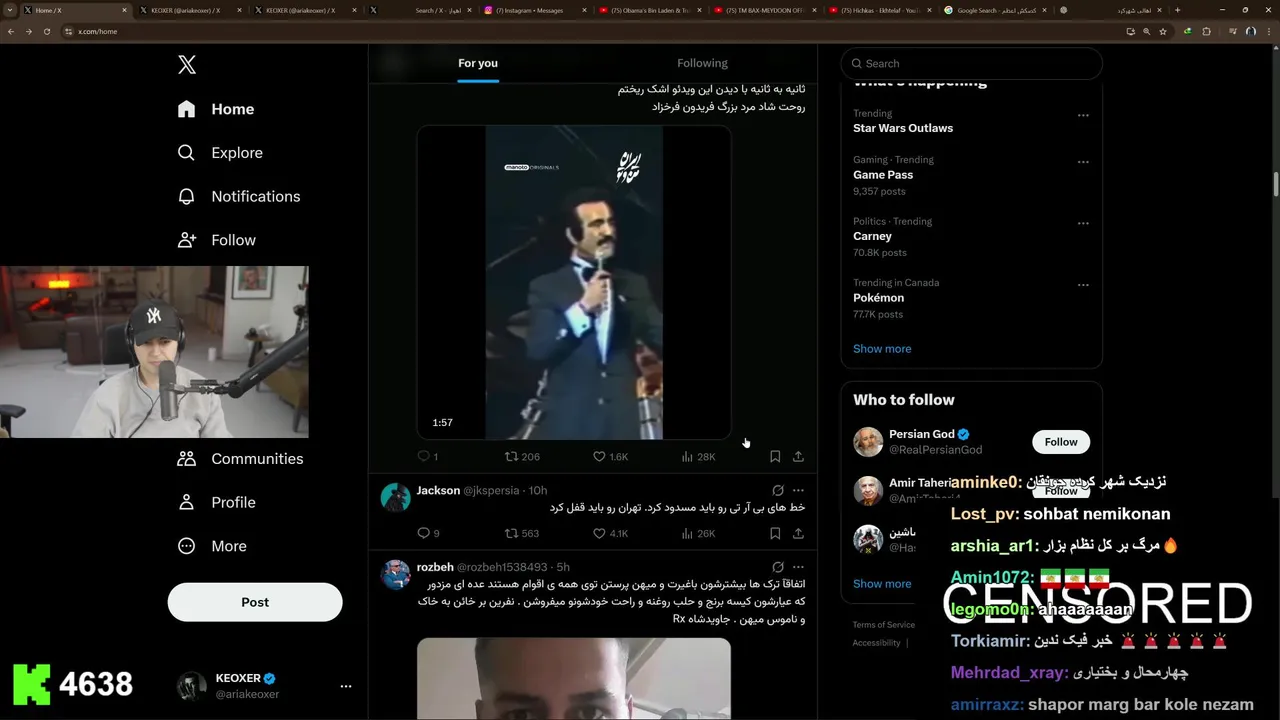This screenshot has width=1280, height=720.
Task: Repost Jackson's post with 563 reposts
Action: tap(522, 533)
